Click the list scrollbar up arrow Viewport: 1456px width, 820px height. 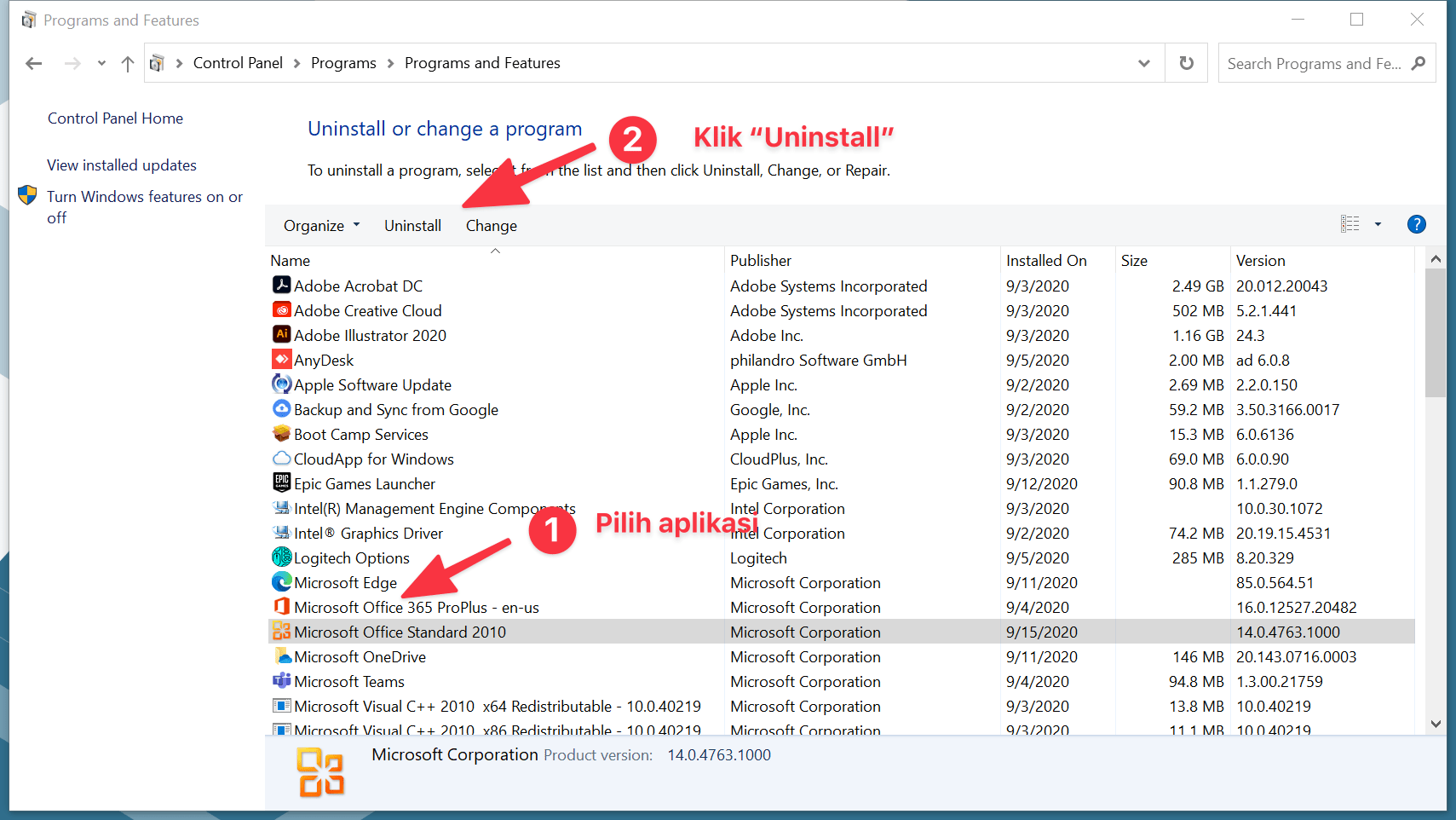tap(1436, 258)
